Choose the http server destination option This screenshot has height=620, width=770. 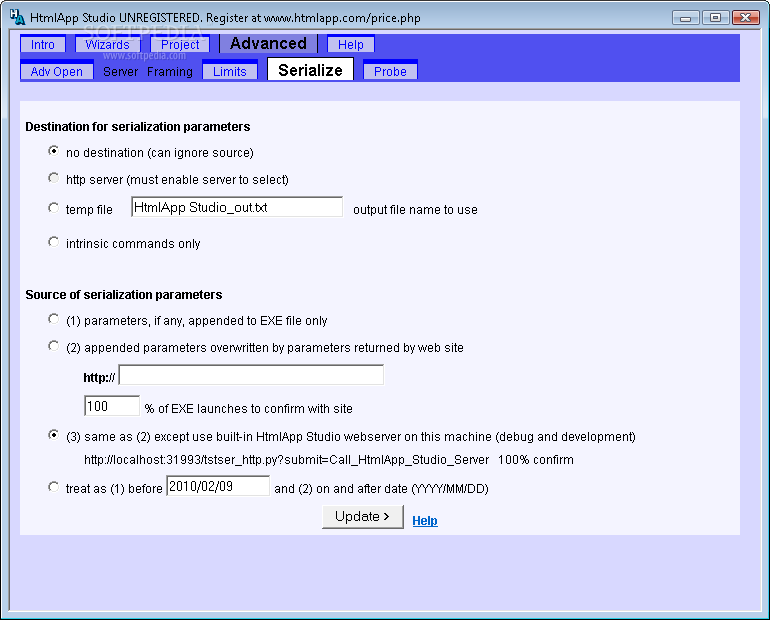coord(54,178)
